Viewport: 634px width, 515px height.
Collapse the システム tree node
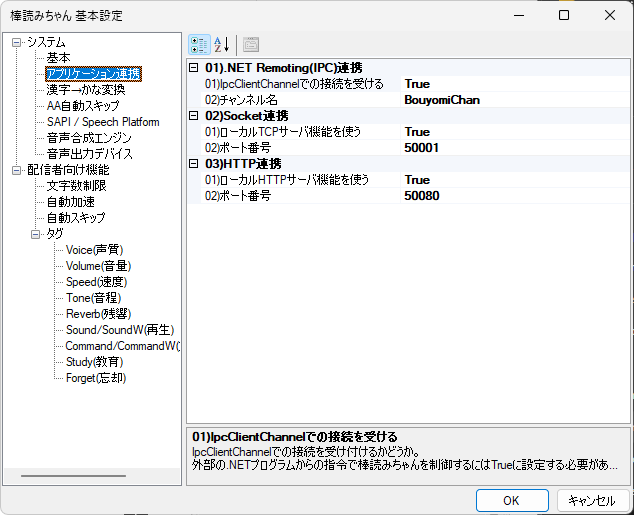pos(17,42)
